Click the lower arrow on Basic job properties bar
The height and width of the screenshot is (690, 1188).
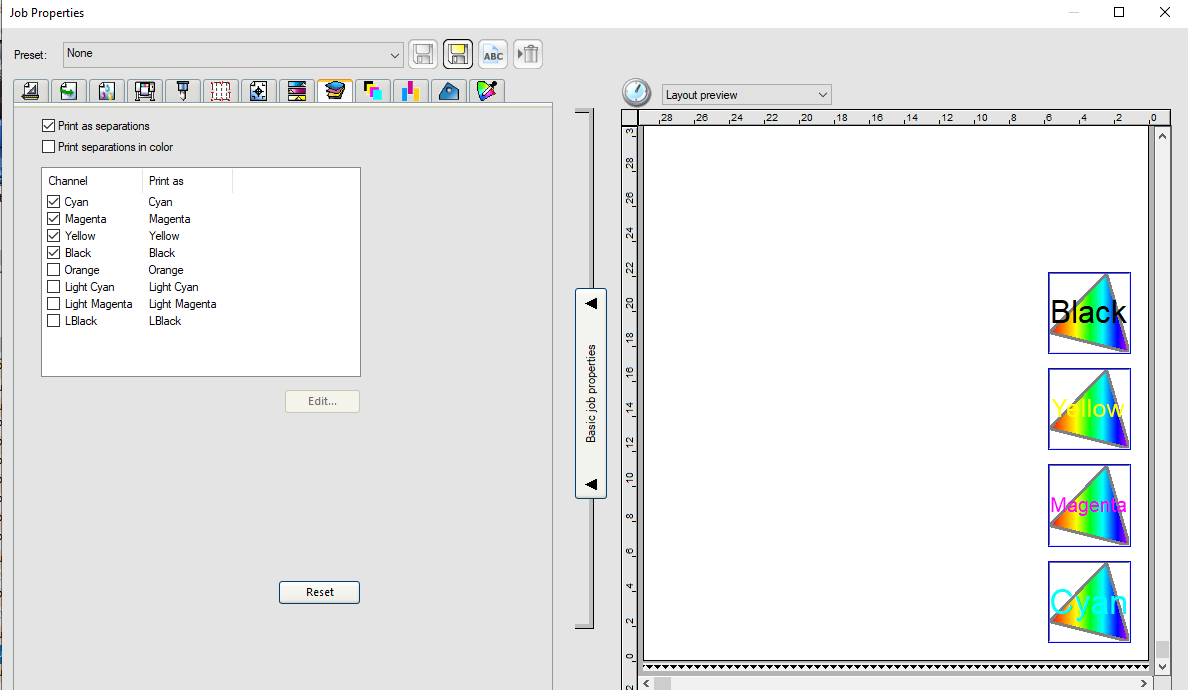point(591,484)
